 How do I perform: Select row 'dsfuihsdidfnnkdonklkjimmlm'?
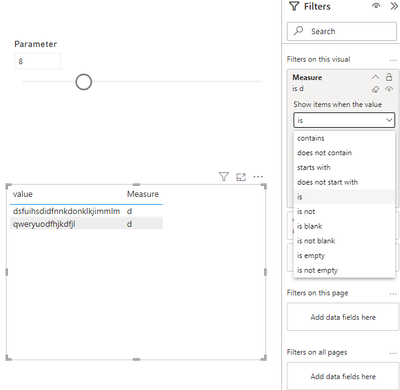(86, 211)
